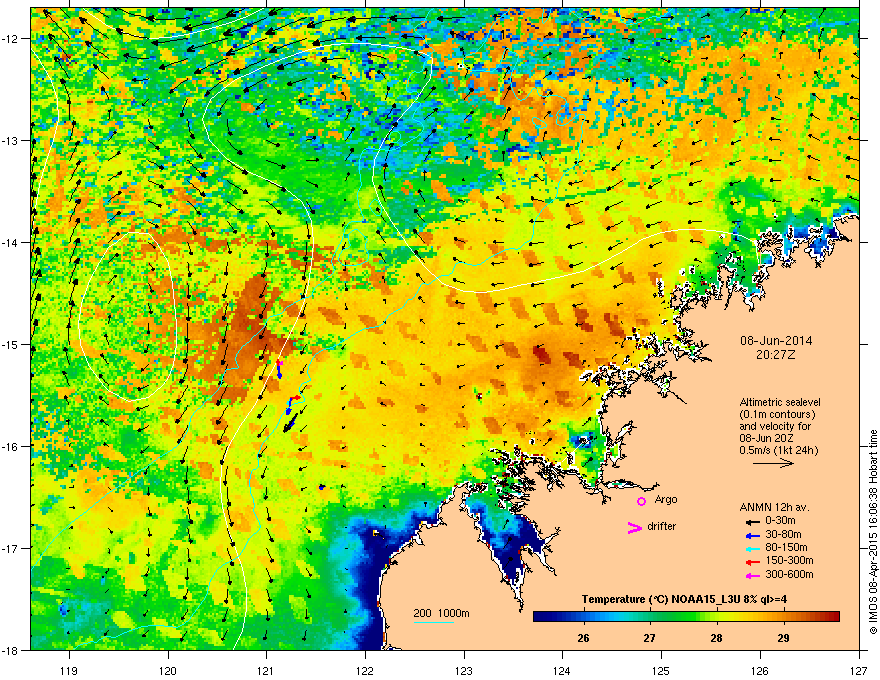Click the latitude axis label -14
This screenshot has height=680, width=880.
12,242
